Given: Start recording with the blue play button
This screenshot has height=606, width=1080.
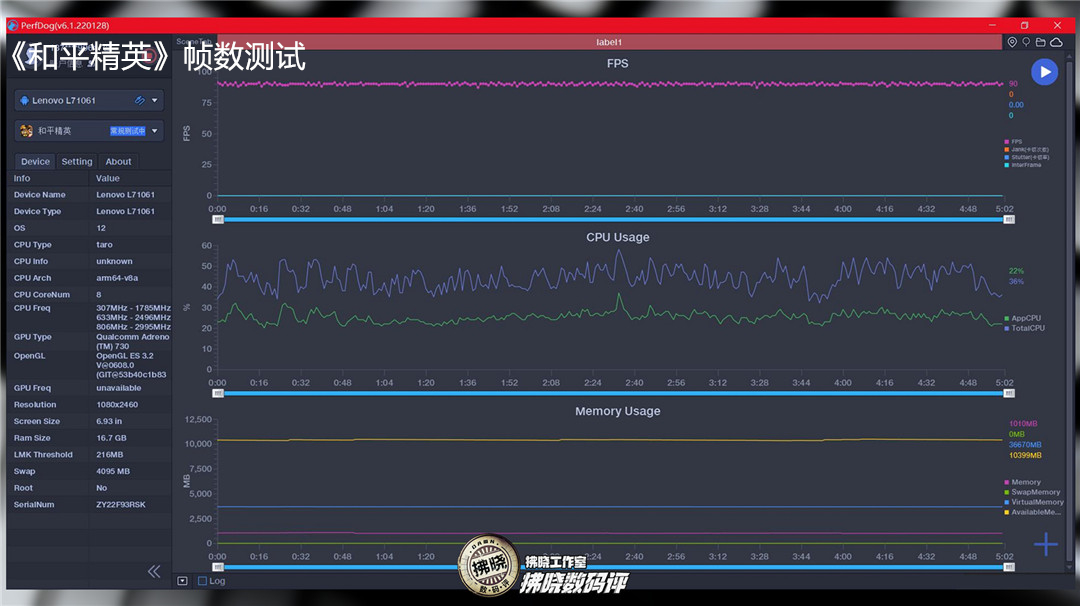Looking at the screenshot, I should [1044, 72].
